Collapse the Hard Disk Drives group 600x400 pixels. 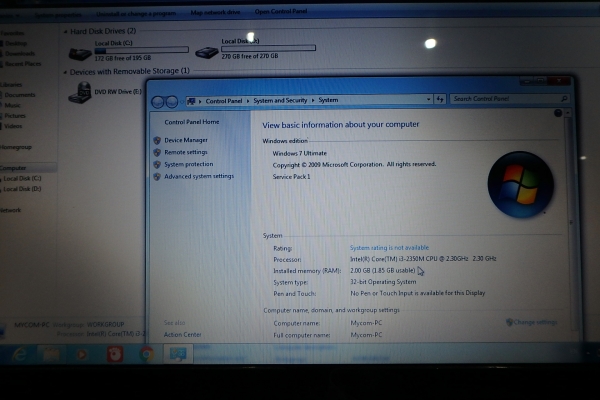(x=65, y=31)
